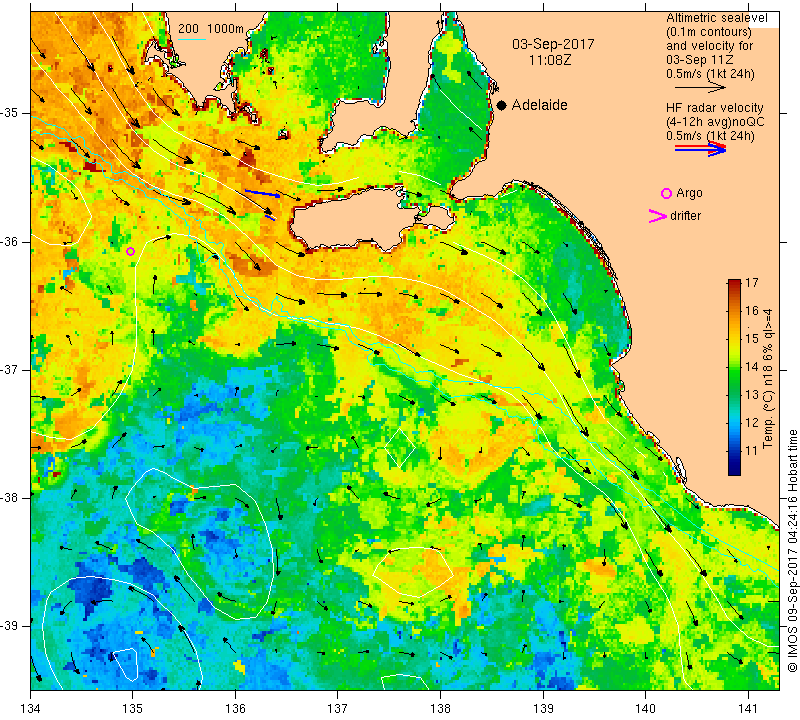Viewport: 800px width, 720px height.
Task: Click the 135 longitude axis label
Action: click(x=133, y=708)
